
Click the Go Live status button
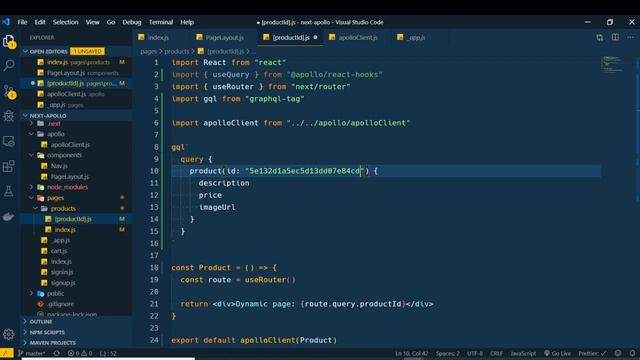click(557, 353)
